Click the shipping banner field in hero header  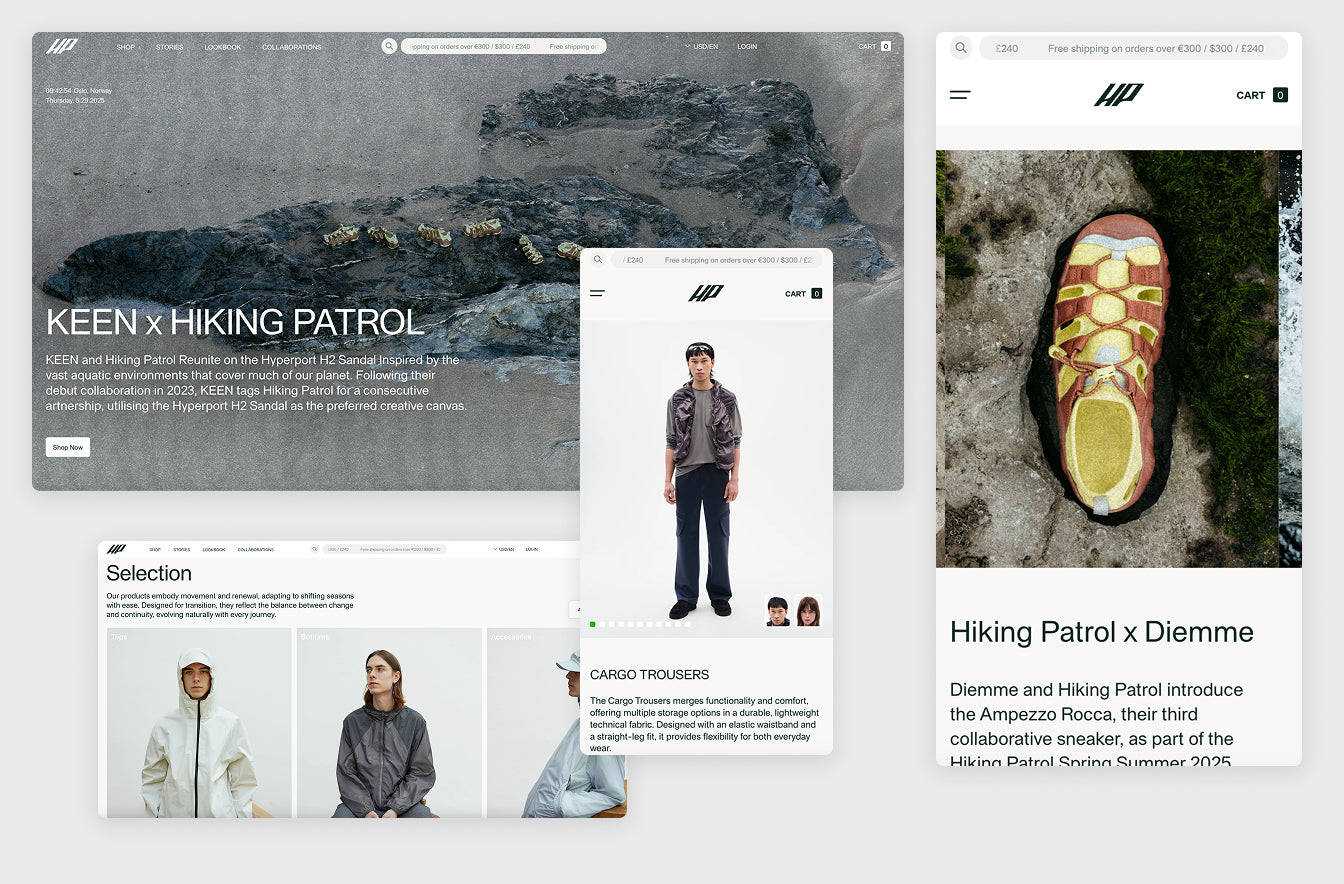point(504,46)
